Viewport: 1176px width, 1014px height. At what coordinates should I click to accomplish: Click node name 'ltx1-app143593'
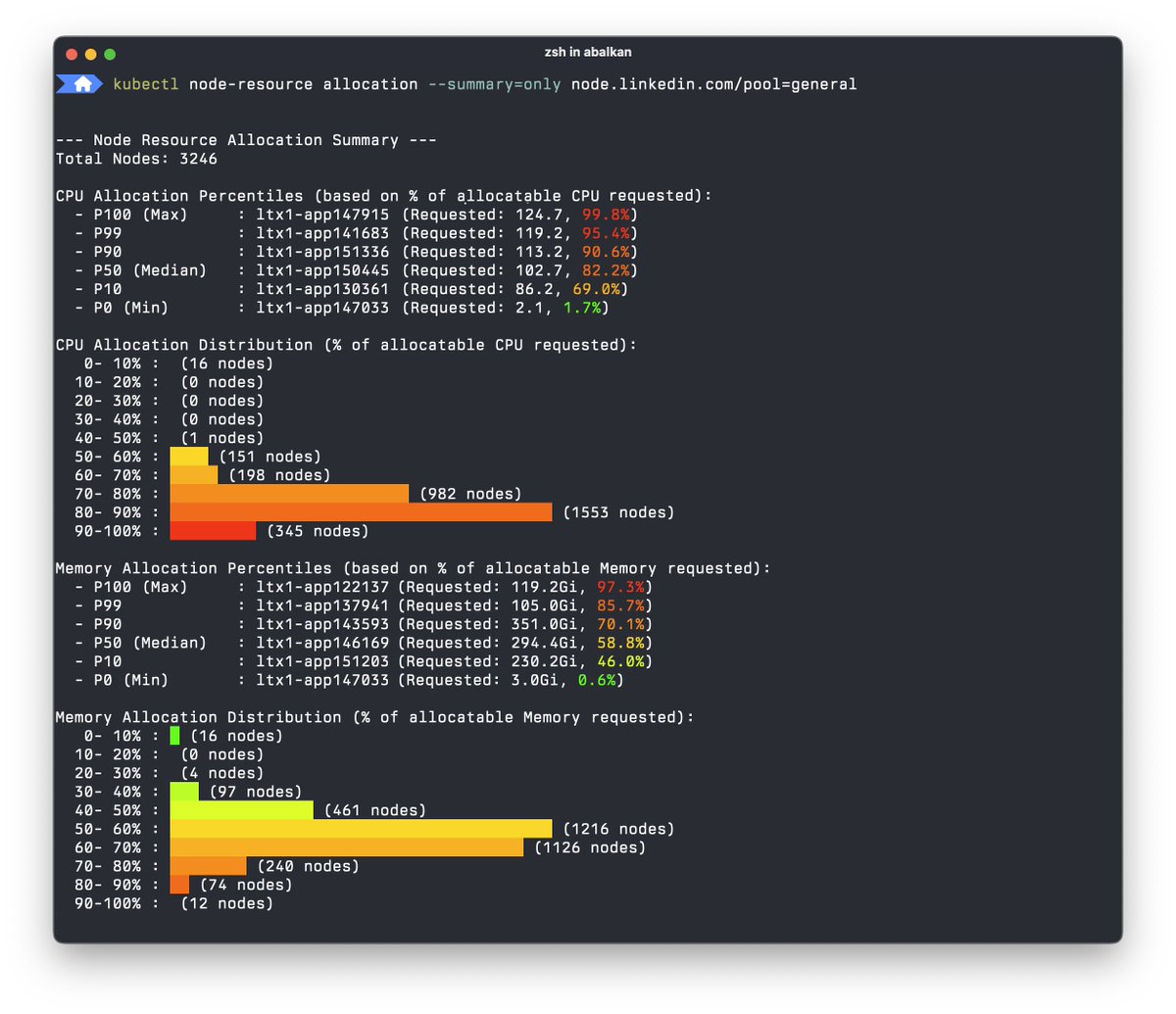(x=322, y=624)
